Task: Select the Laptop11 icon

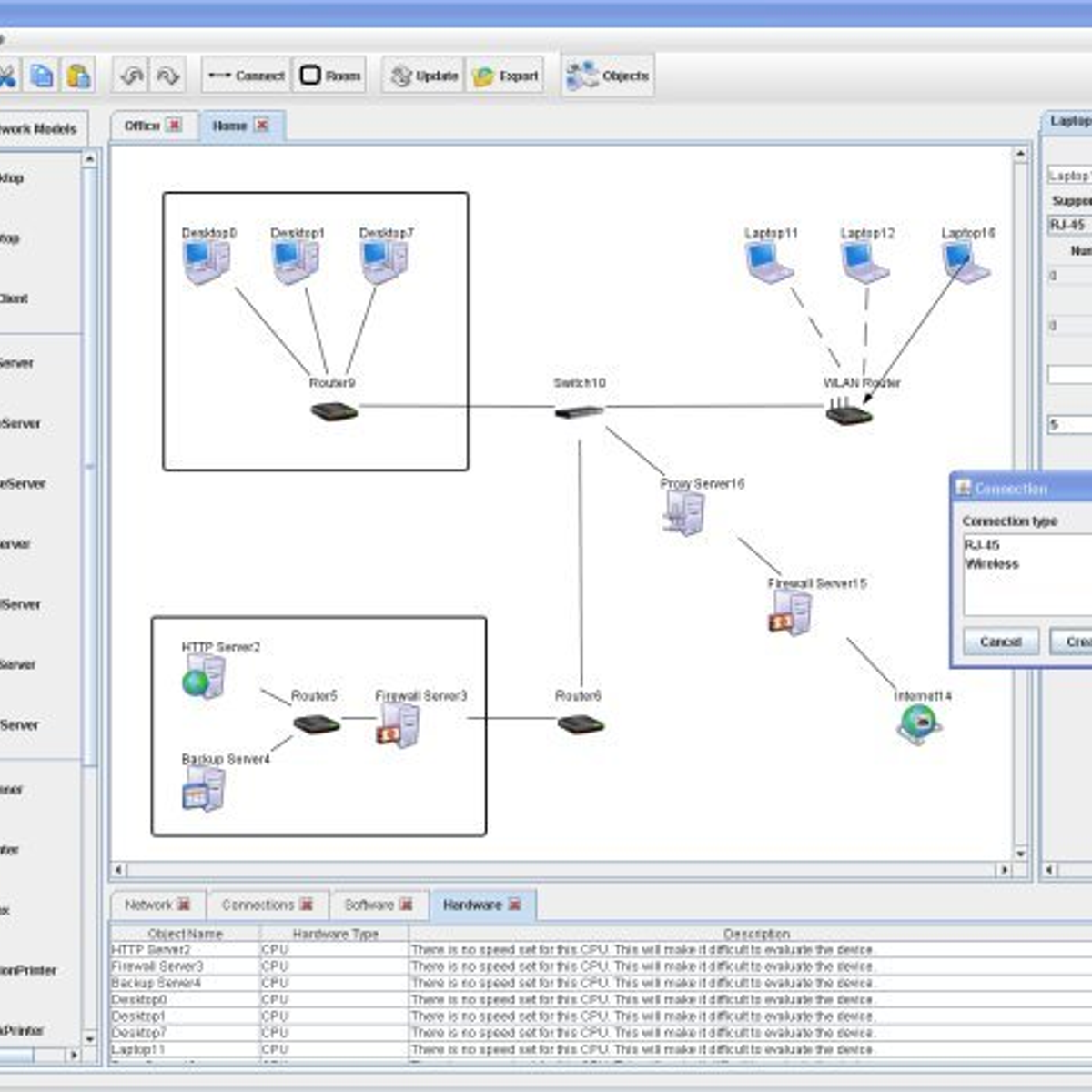Action: pos(770,263)
